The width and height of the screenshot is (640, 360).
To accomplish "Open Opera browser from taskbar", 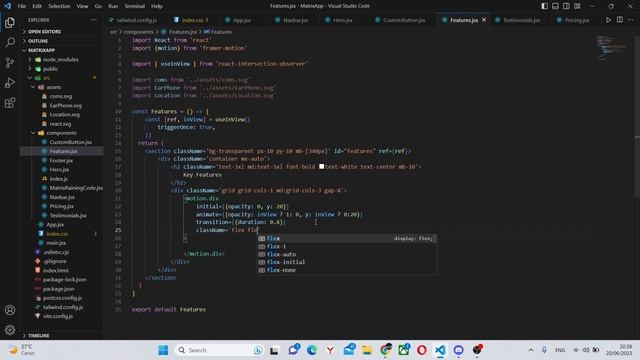I will coord(422,350).
